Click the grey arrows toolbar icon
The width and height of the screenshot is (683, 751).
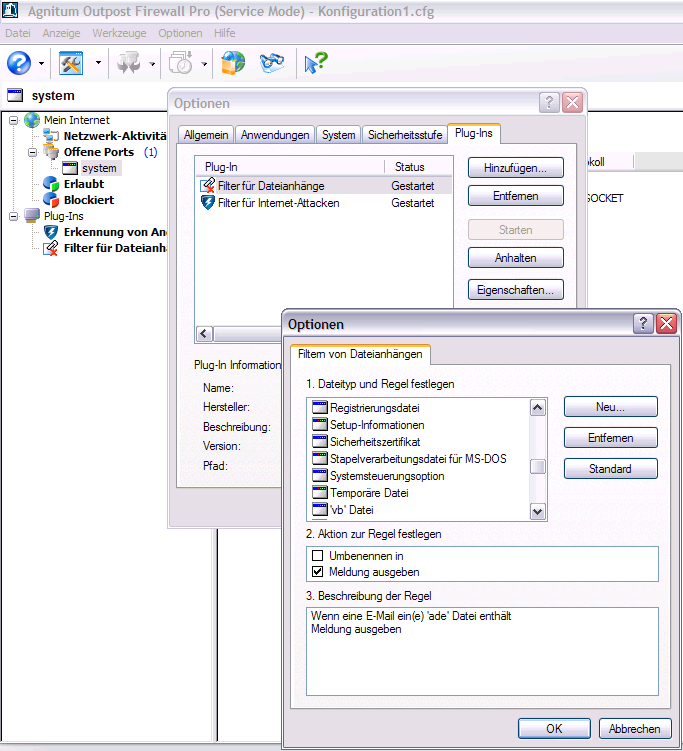click(x=128, y=63)
